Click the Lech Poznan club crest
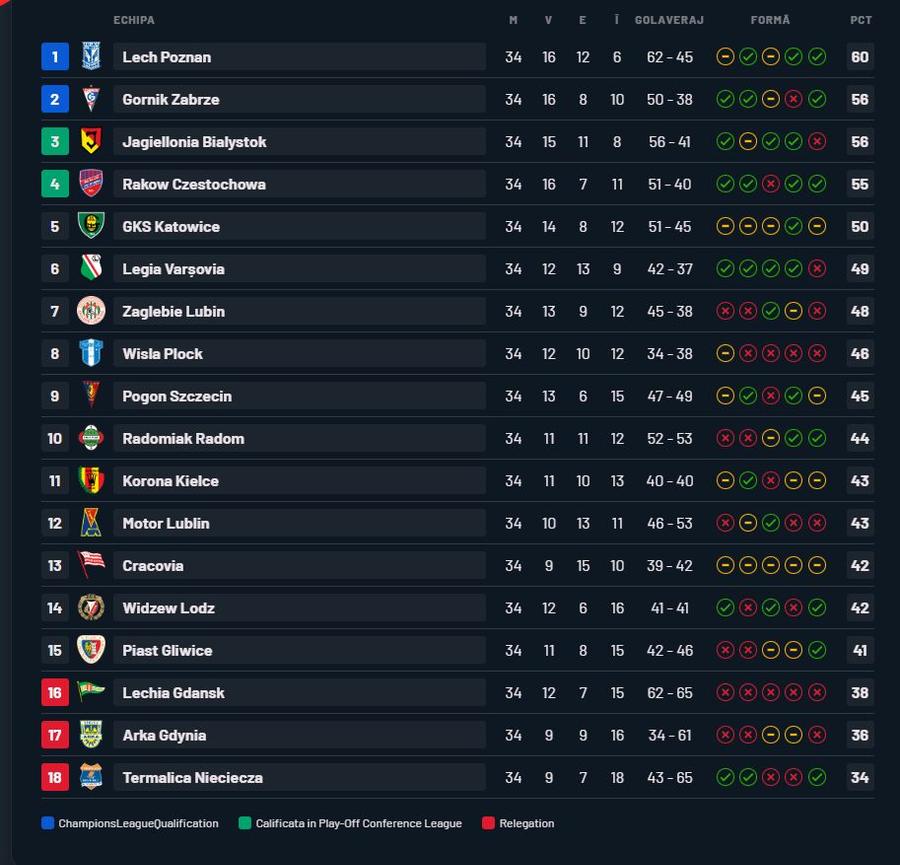Screen dimensions: 900x865 click(x=91, y=56)
